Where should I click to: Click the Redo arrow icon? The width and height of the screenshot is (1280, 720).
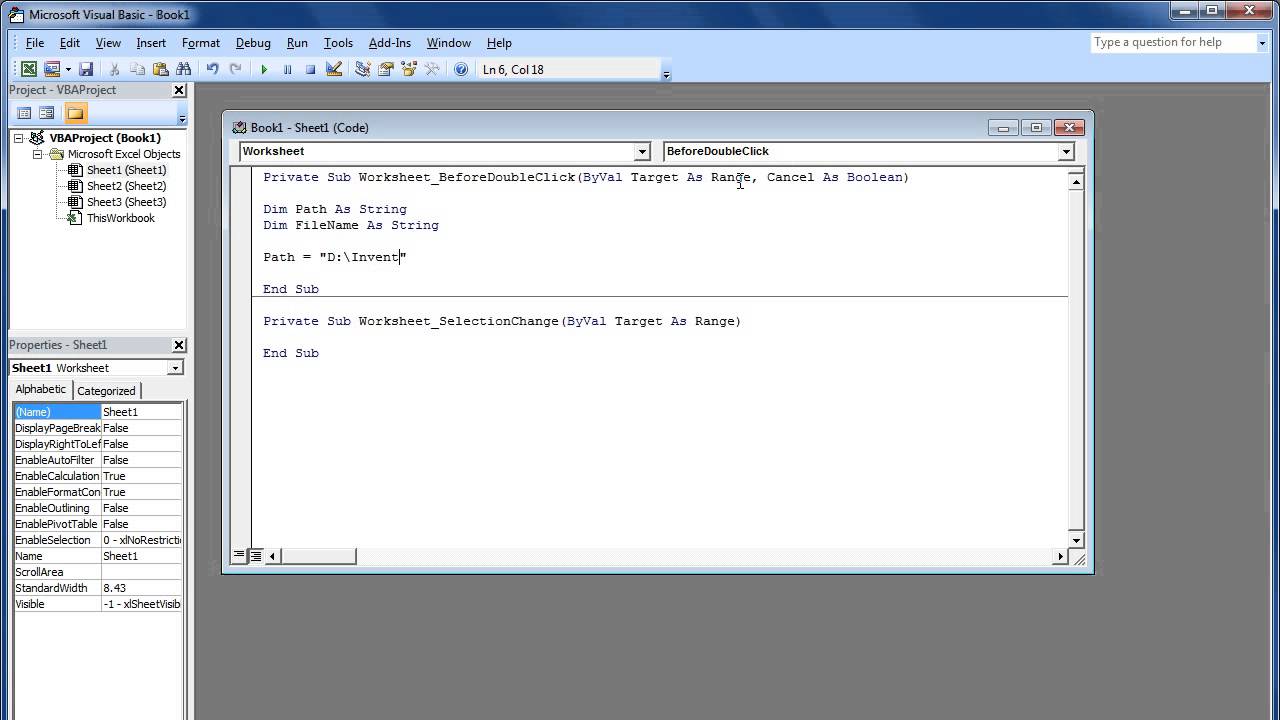235,69
